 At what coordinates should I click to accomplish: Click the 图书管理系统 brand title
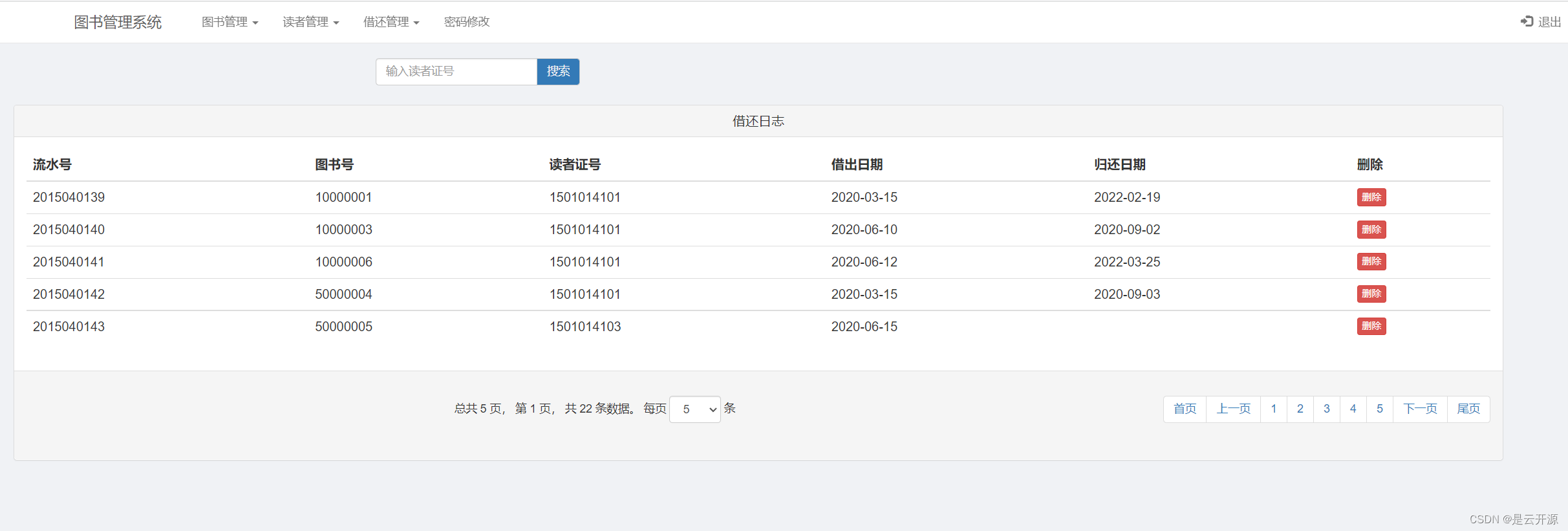click(x=118, y=22)
